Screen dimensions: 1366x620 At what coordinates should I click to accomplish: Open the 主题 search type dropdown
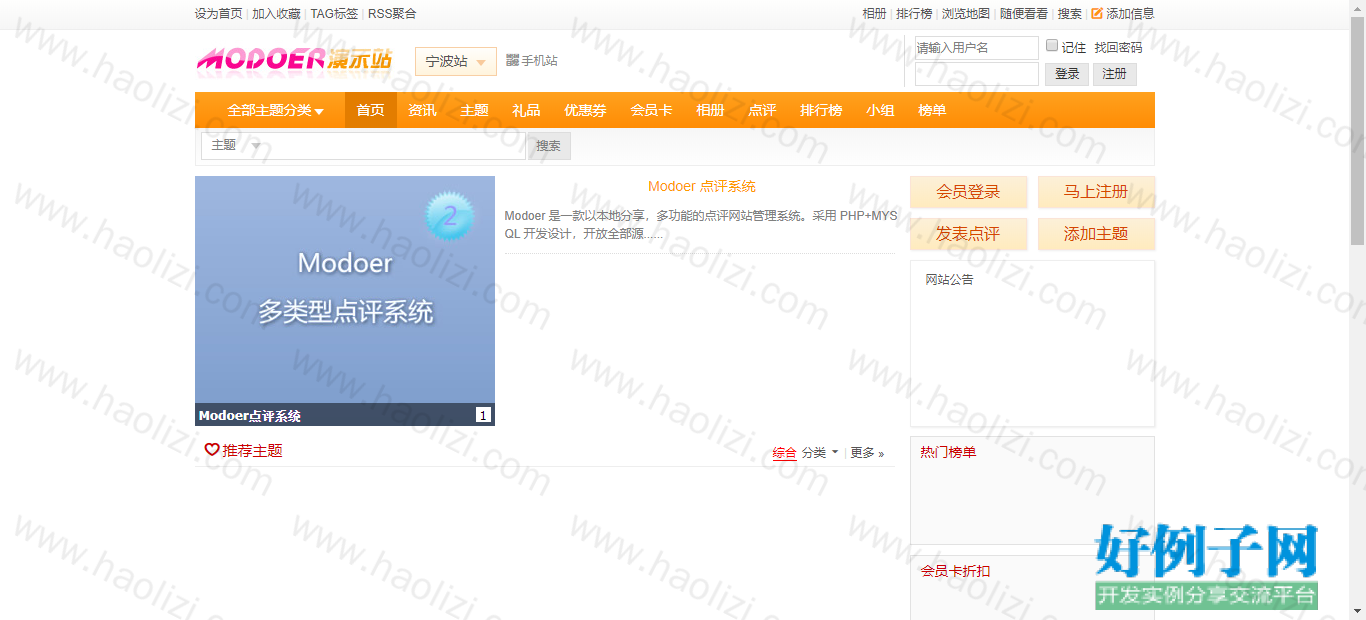[236, 146]
